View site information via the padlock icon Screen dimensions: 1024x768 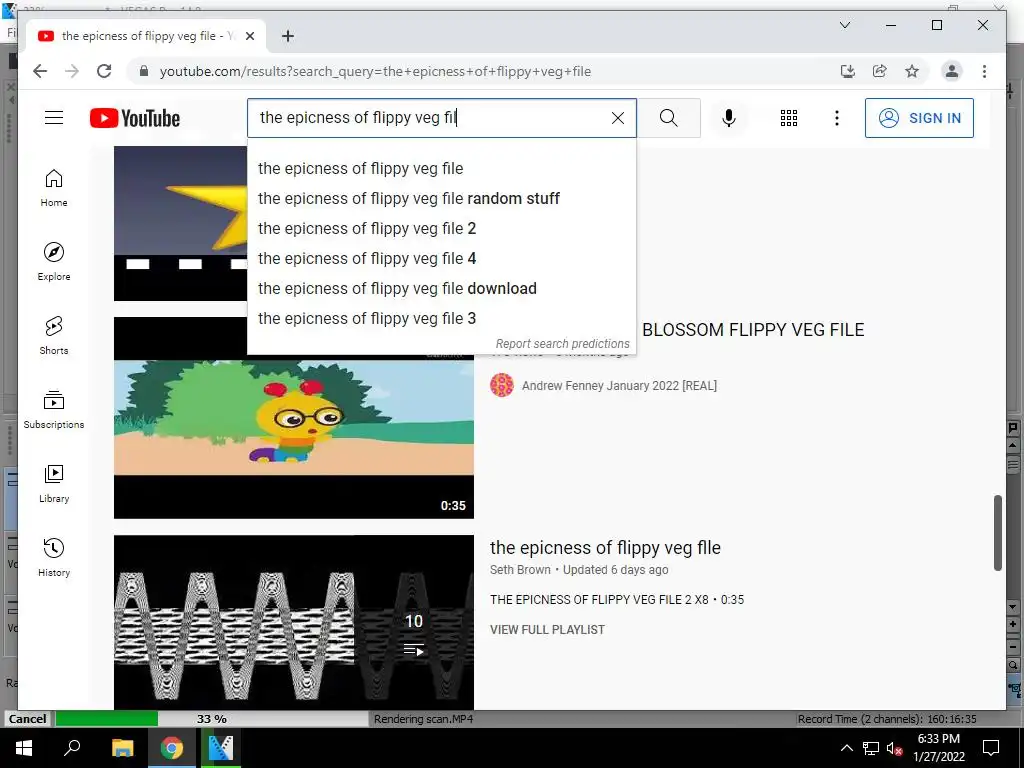click(144, 71)
